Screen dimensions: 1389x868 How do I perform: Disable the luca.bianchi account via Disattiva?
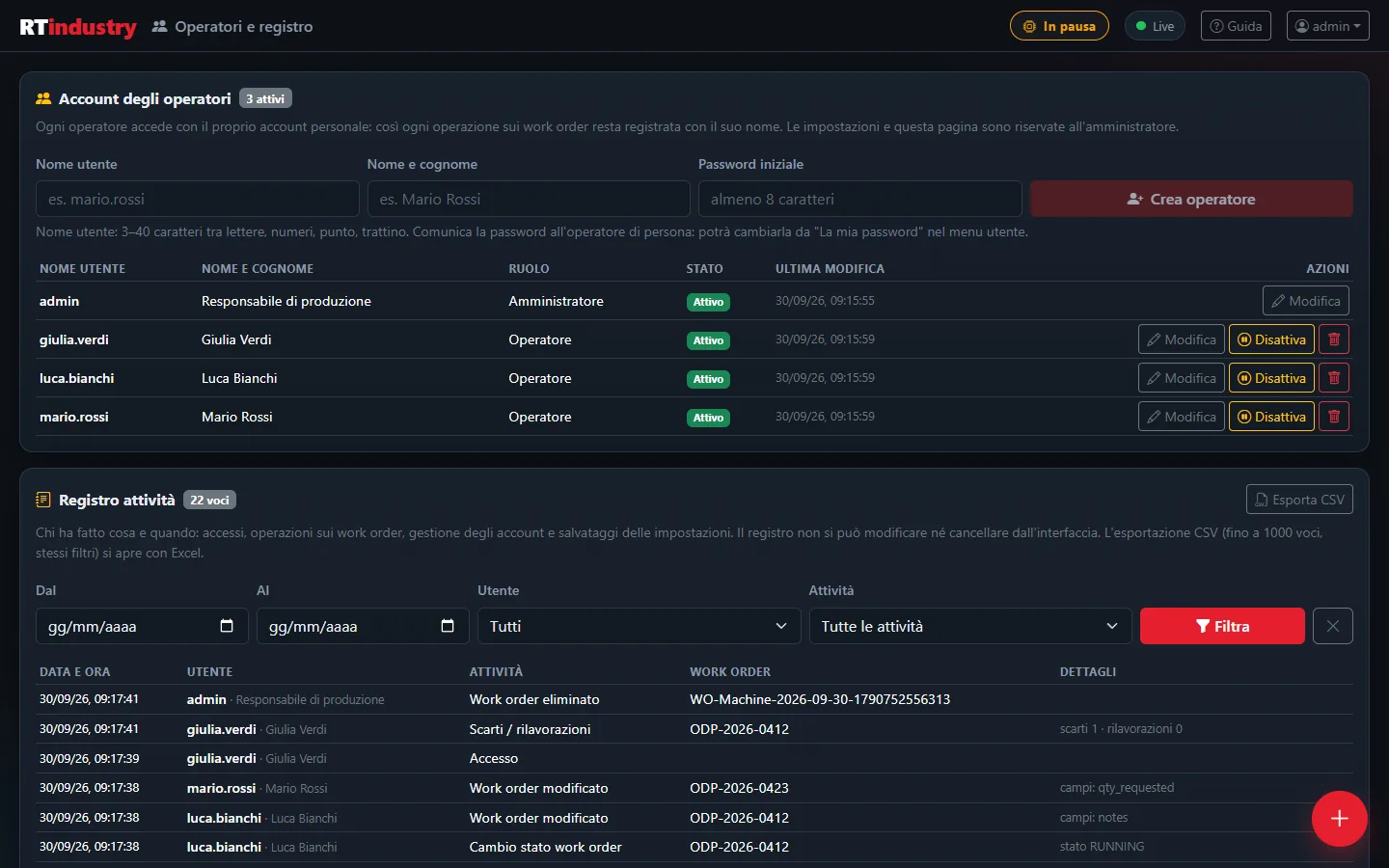tap(1271, 378)
